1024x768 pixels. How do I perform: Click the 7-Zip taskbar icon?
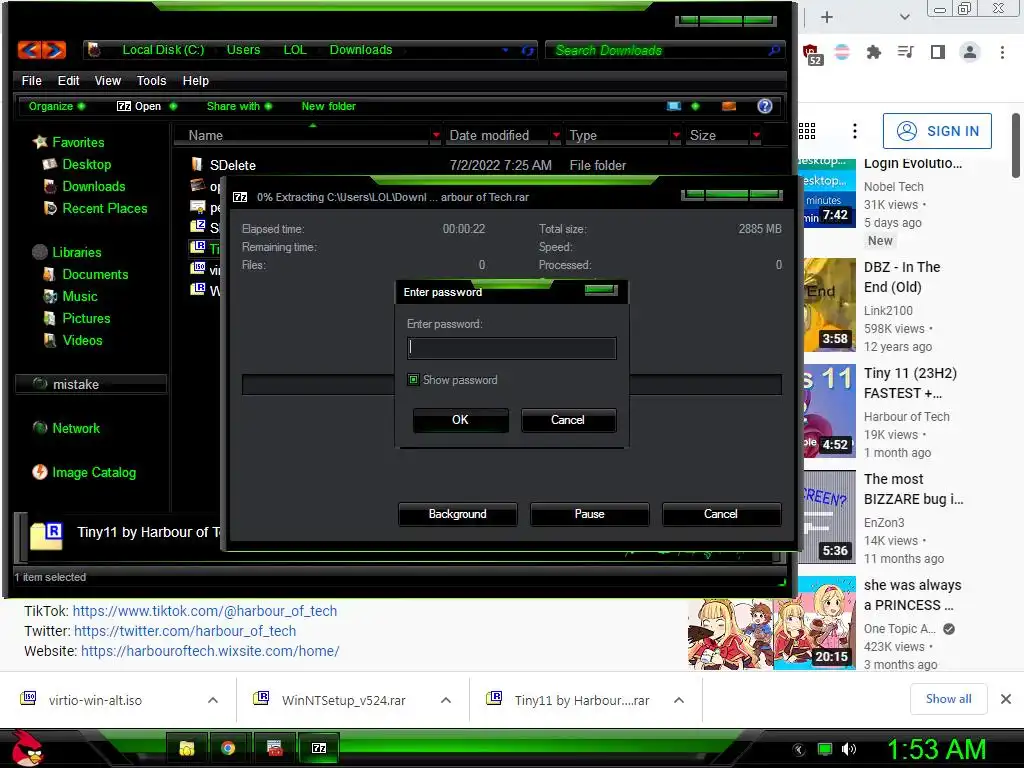pyautogui.click(x=319, y=748)
